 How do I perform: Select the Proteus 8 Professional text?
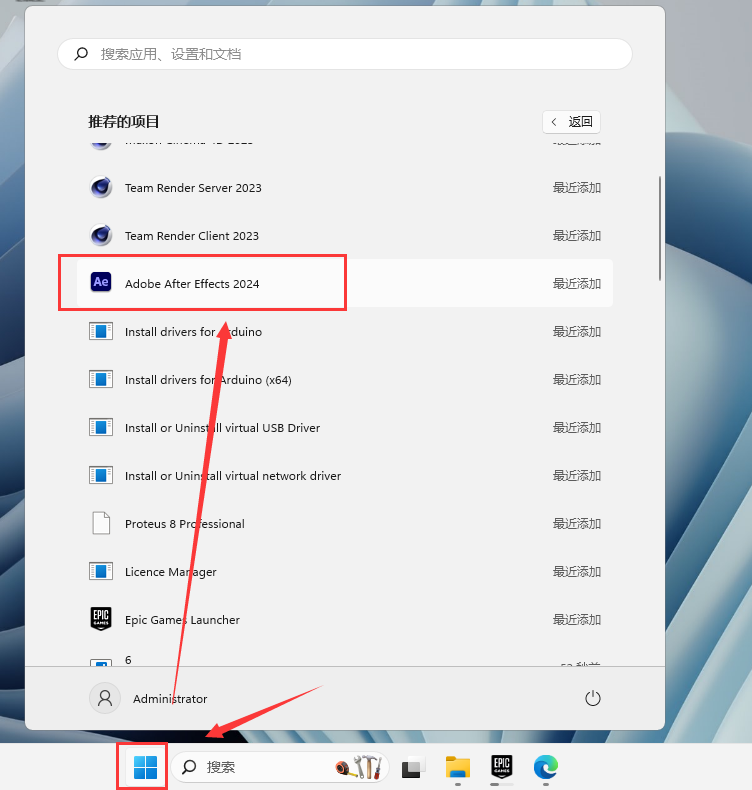pos(185,524)
